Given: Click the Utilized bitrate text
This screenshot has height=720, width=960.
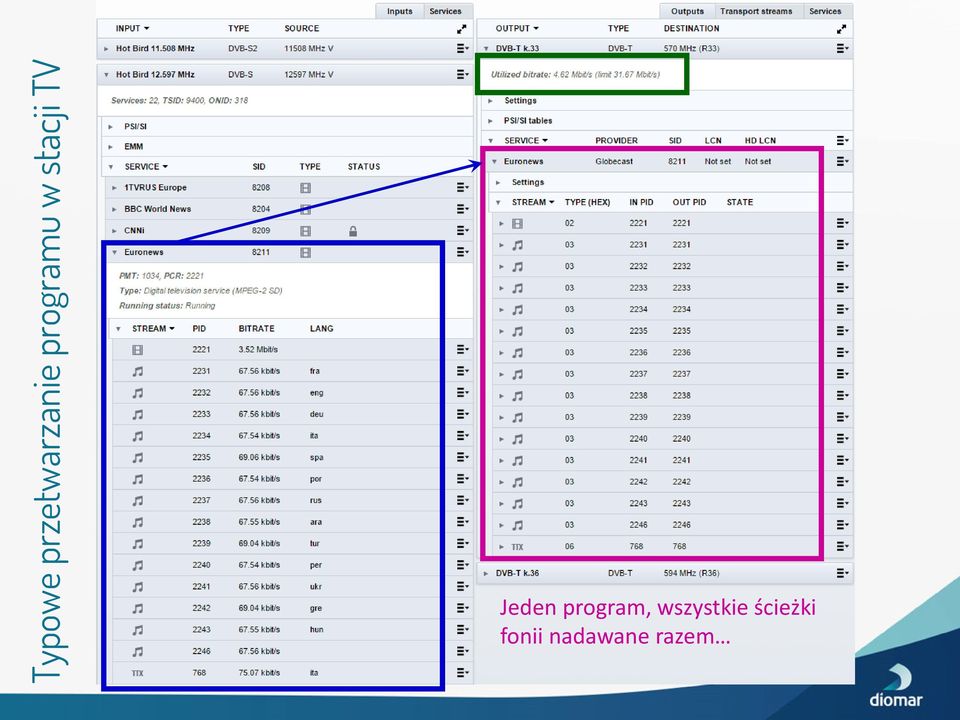Looking at the screenshot, I should point(576,75).
